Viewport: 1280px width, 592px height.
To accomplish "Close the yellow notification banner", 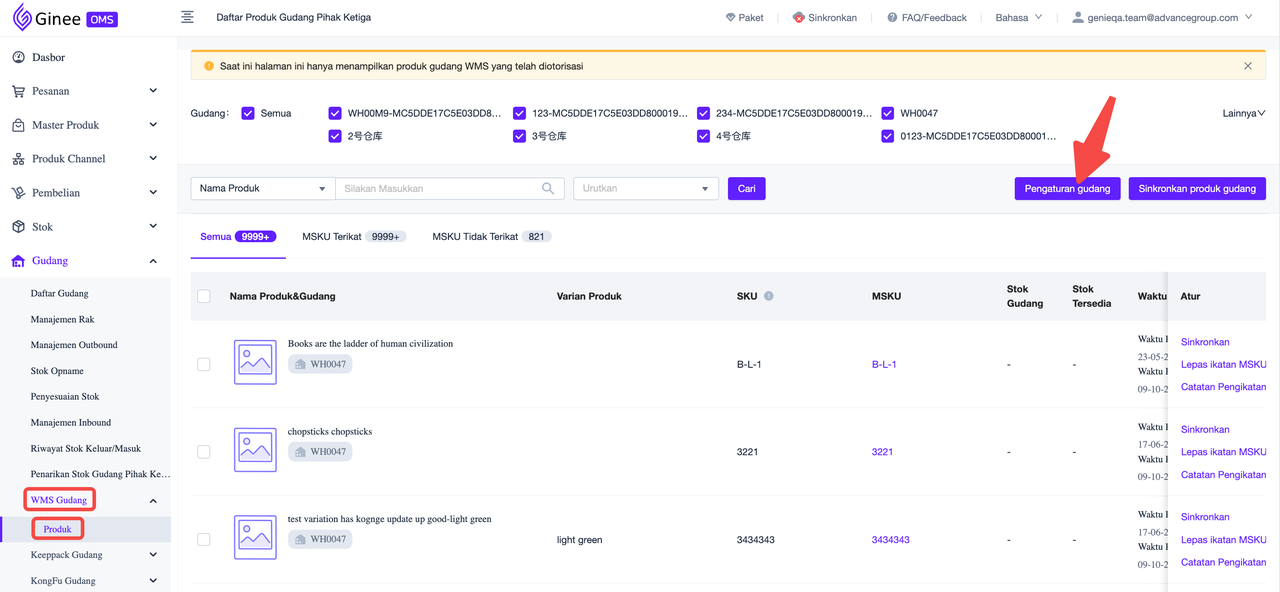I will point(1247,66).
